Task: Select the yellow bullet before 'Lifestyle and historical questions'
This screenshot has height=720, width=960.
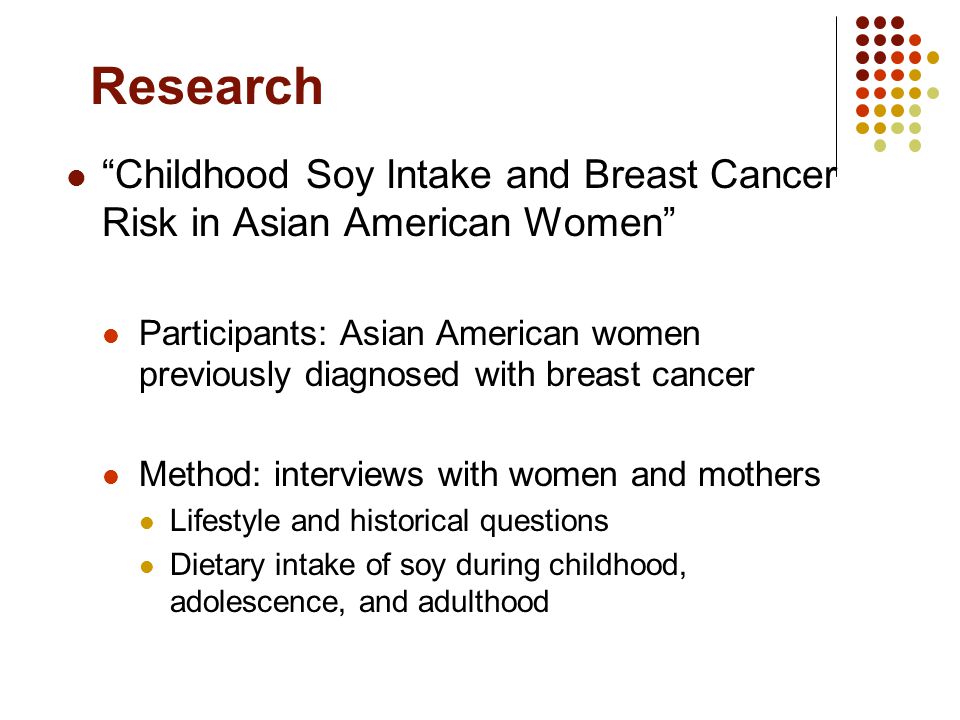Action: (x=146, y=523)
